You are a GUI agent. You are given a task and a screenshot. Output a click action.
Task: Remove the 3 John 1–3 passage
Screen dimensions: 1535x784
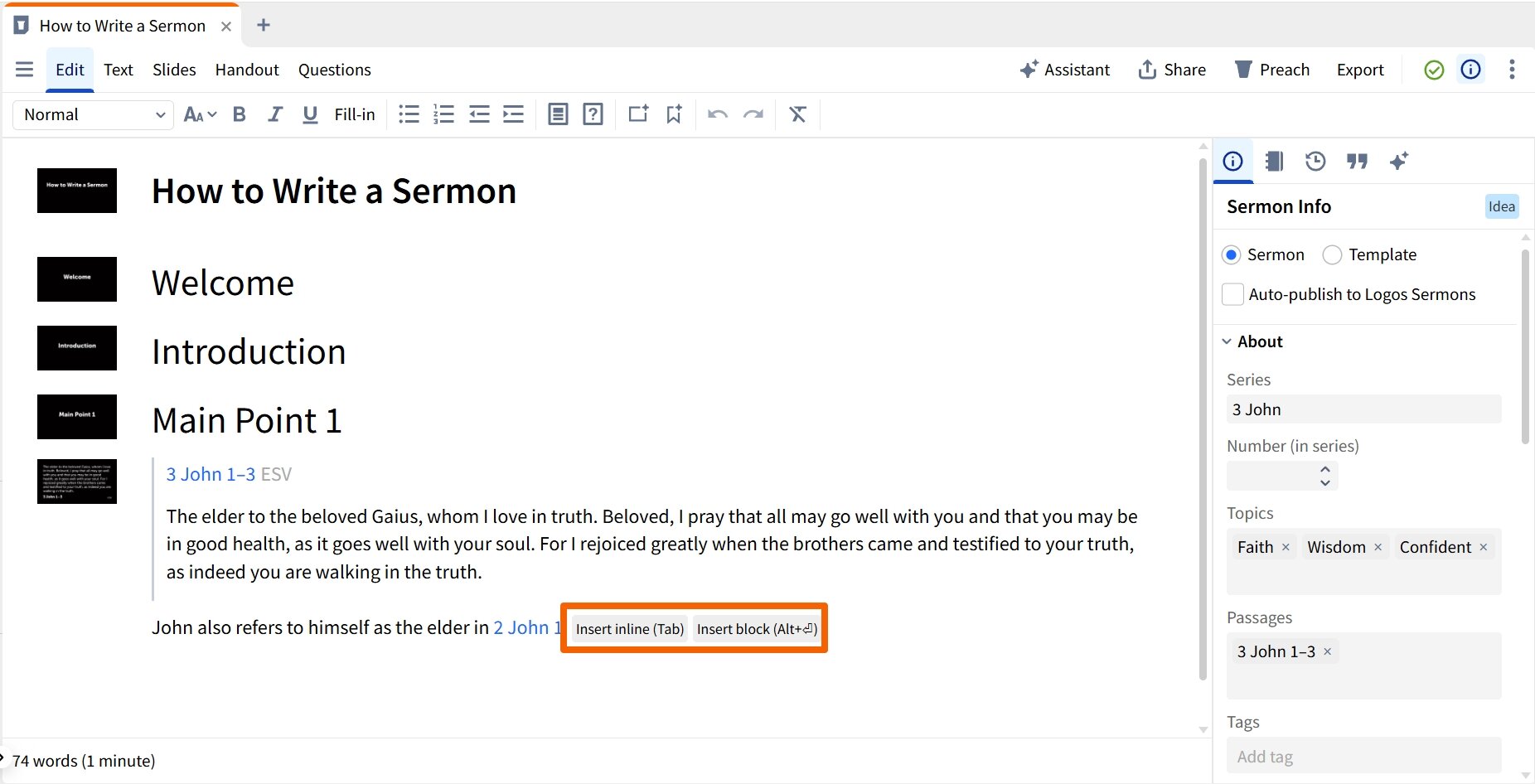pos(1327,651)
